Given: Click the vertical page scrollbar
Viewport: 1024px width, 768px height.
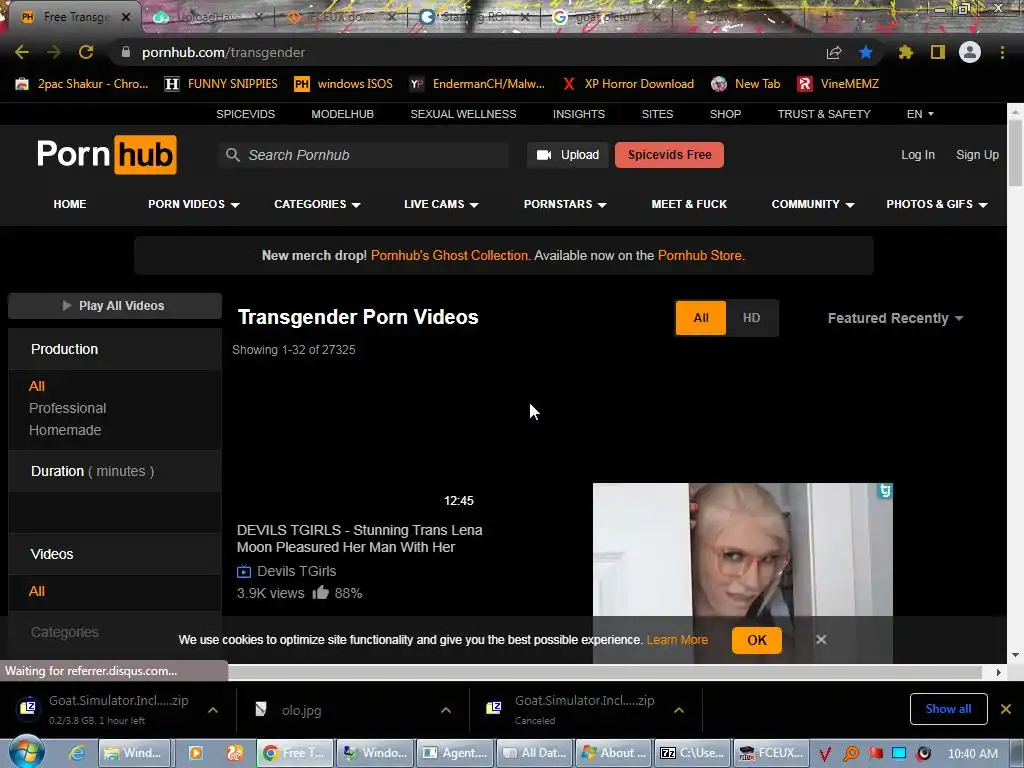Looking at the screenshot, I should 1015,154.
